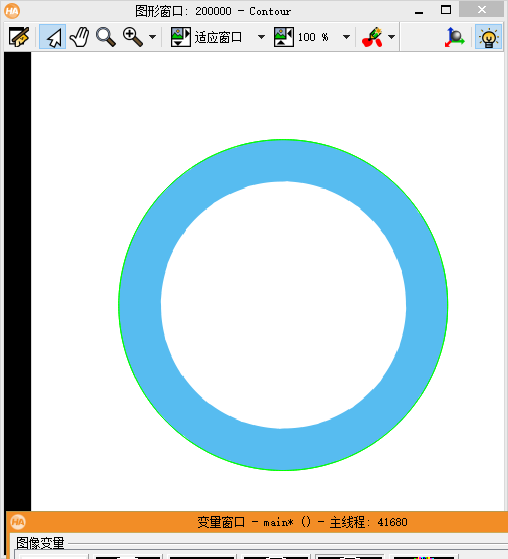508x559 pixels.
Task: Choose the magnifying glass tool
Action: [x=106, y=37]
